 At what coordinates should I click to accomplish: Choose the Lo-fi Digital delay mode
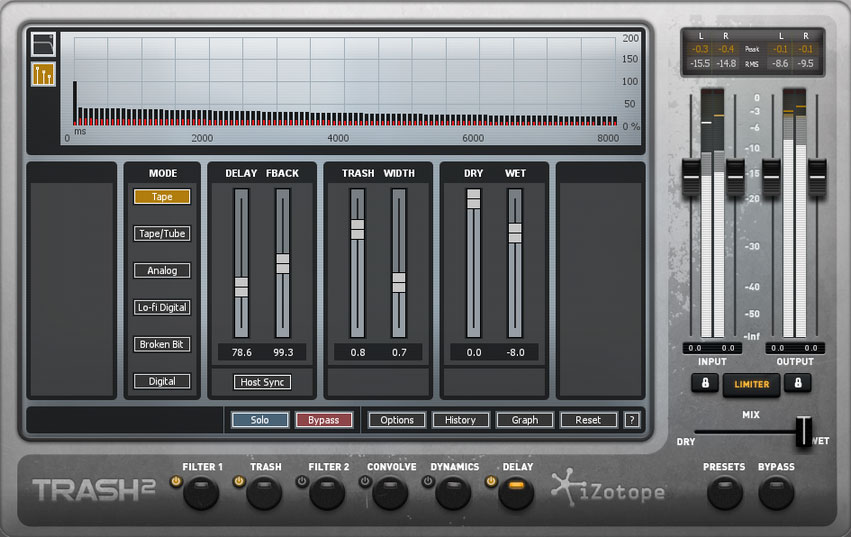[162, 308]
